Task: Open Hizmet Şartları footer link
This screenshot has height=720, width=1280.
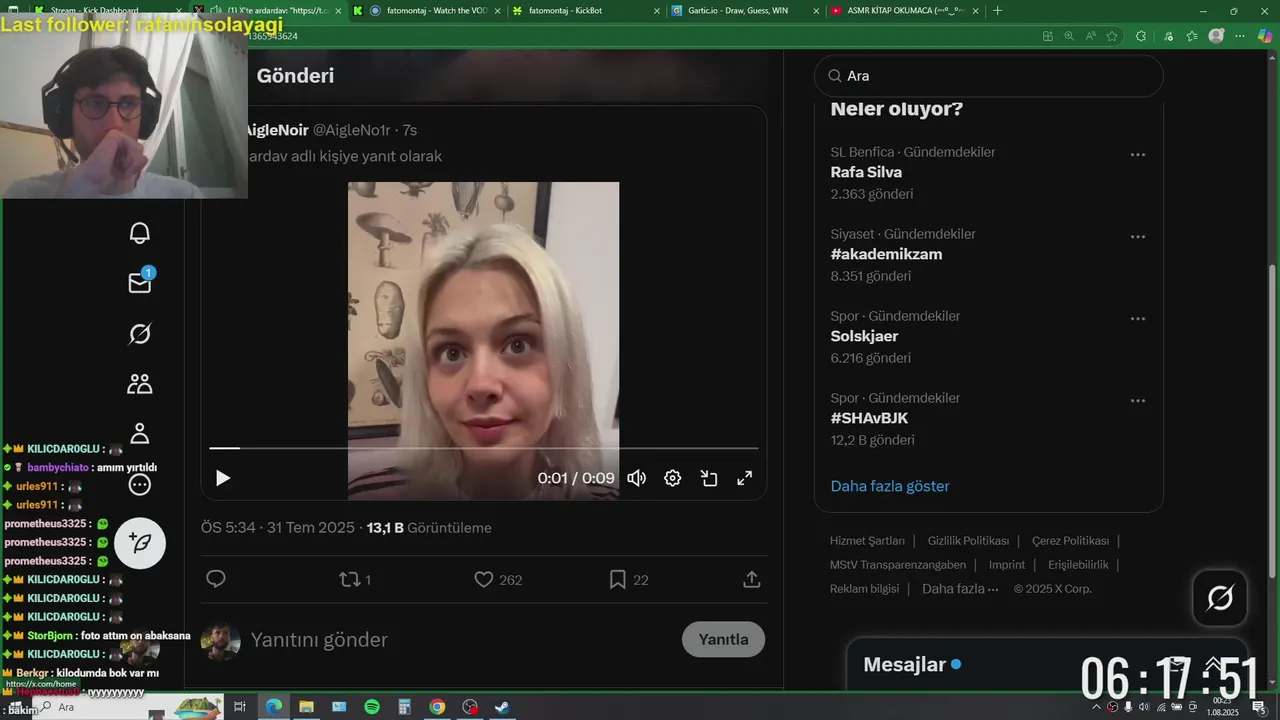Action: click(x=867, y=540)
